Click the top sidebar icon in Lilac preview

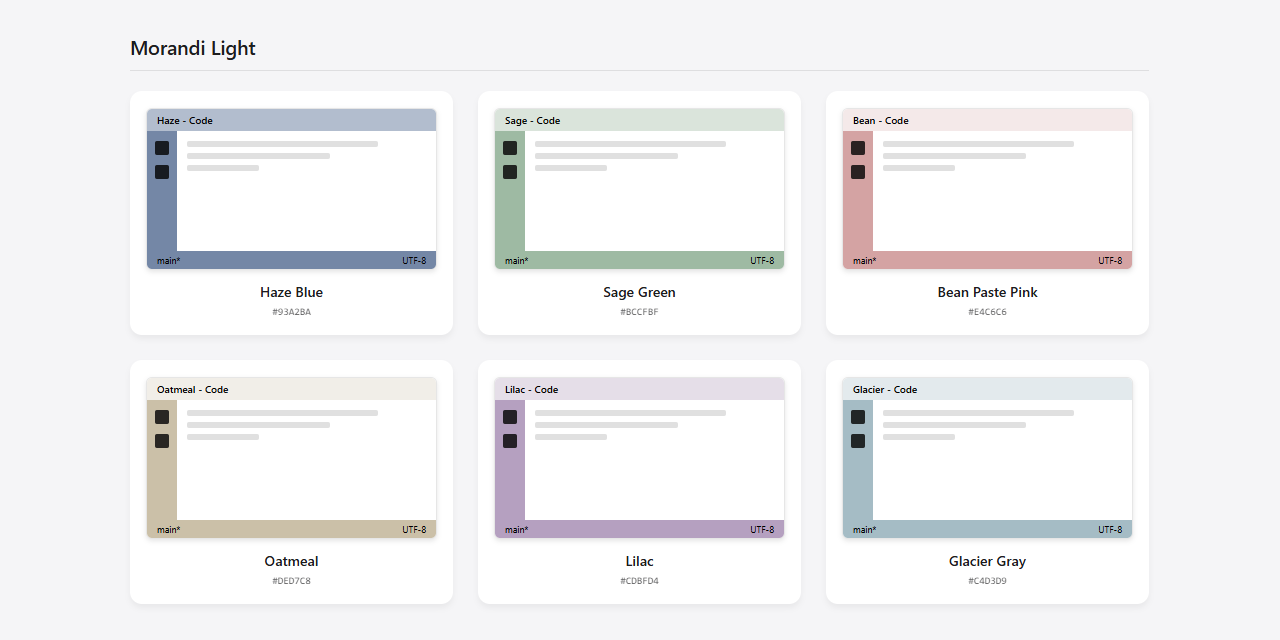(510, 417)
